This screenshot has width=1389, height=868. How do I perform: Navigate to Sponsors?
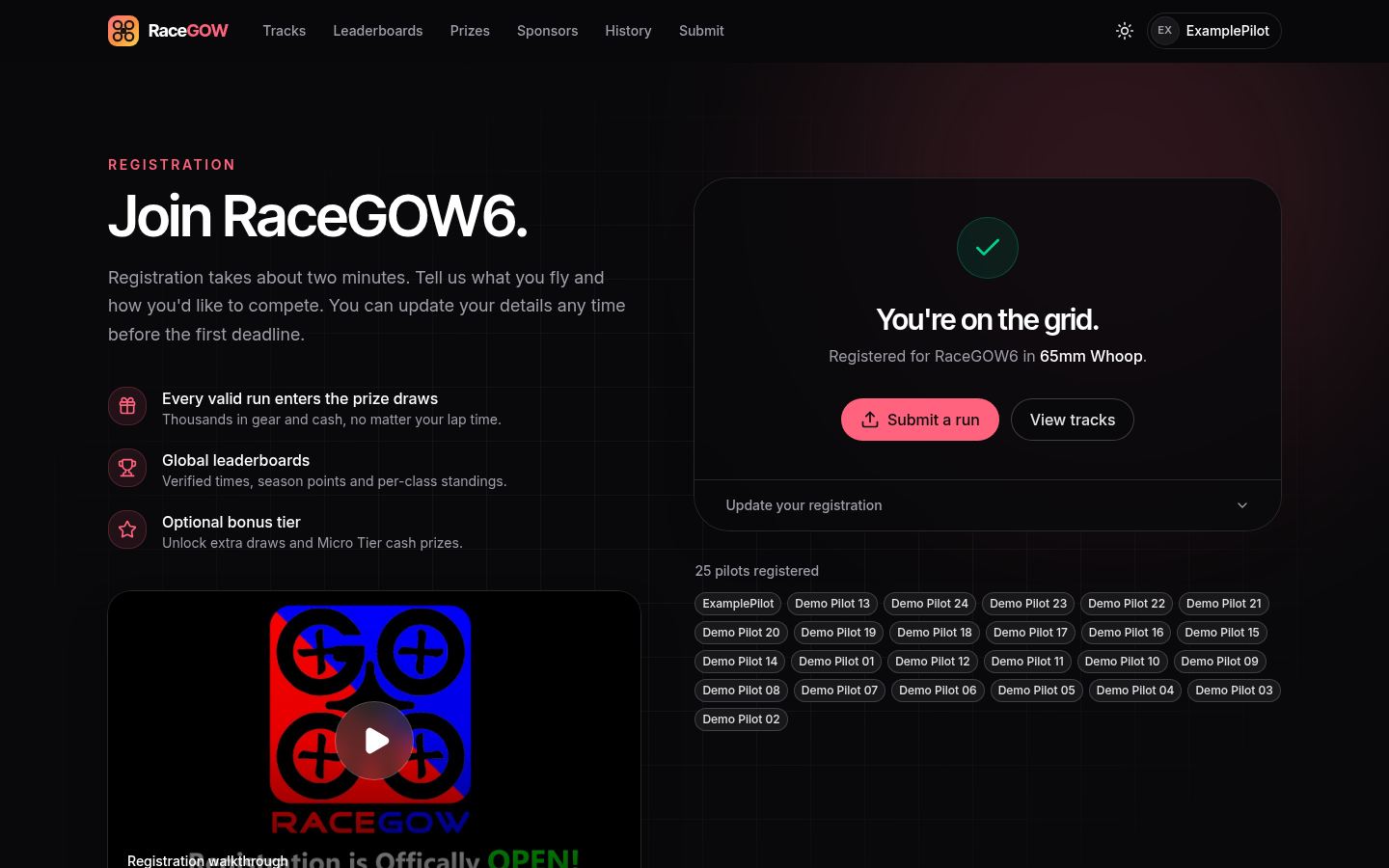547,31
